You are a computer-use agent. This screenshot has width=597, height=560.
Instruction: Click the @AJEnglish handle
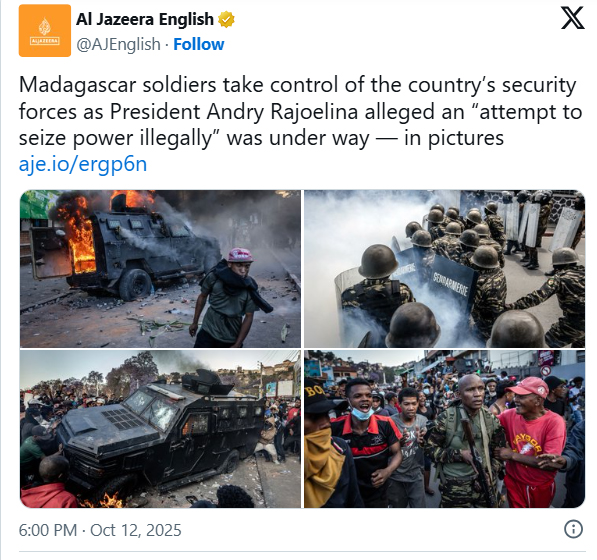click(x=118, y=44)
